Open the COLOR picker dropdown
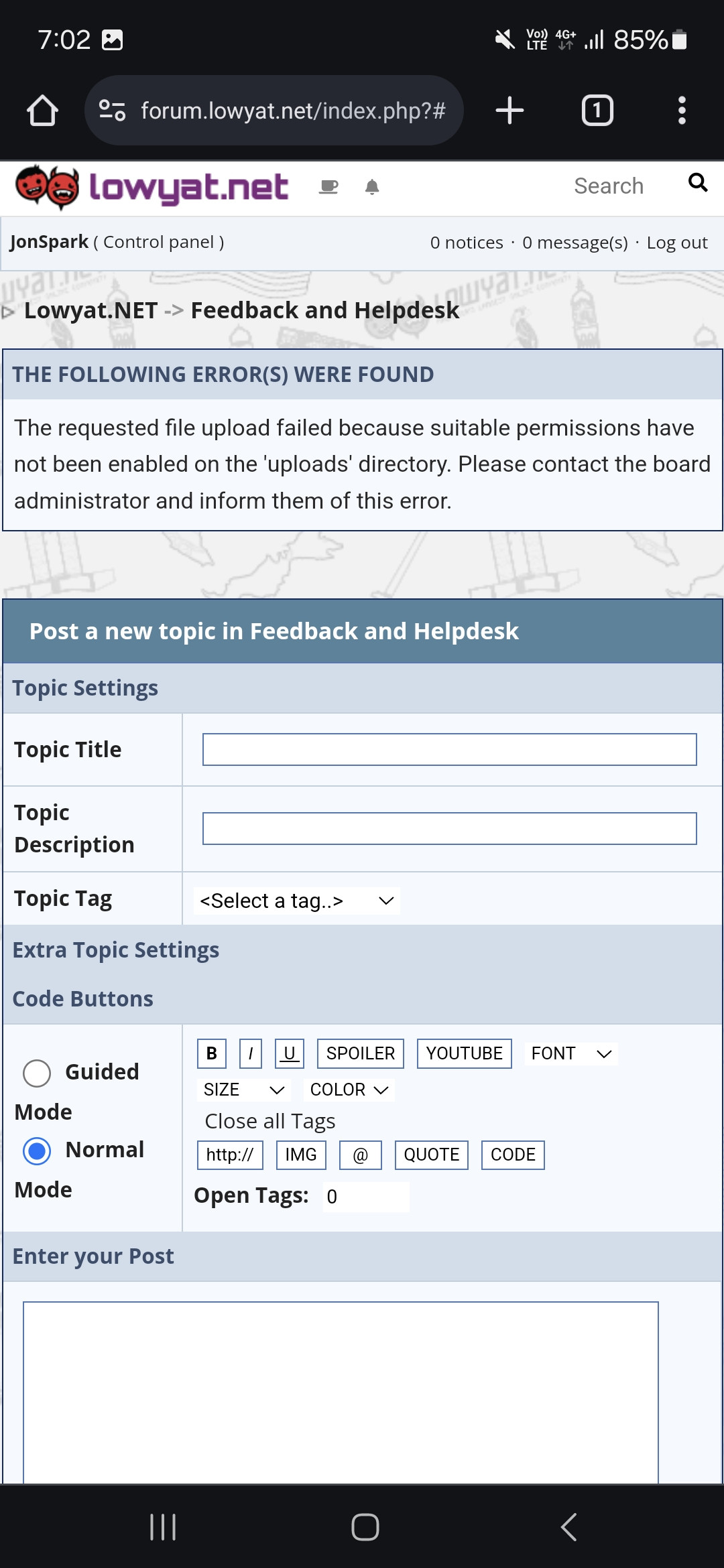The height and width of the screenshot is (1568, 724). tap(349, 1090)
